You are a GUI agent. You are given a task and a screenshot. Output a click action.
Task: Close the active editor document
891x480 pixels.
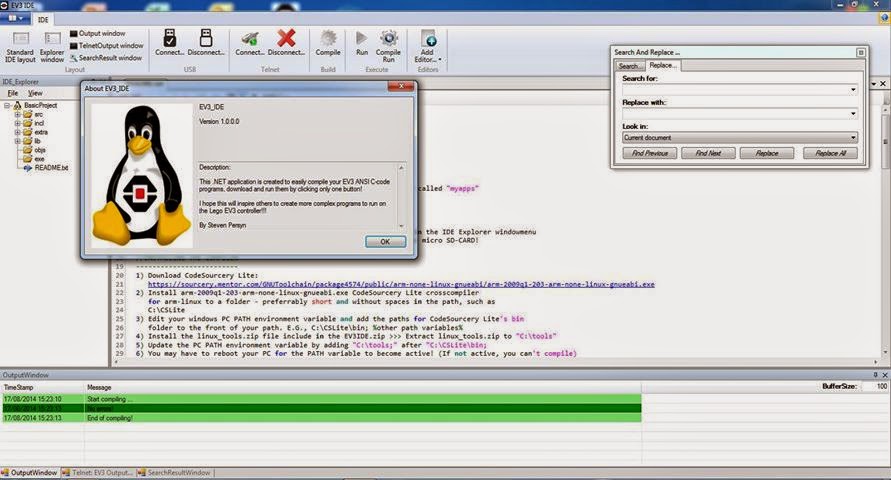[x=883, y=84]
